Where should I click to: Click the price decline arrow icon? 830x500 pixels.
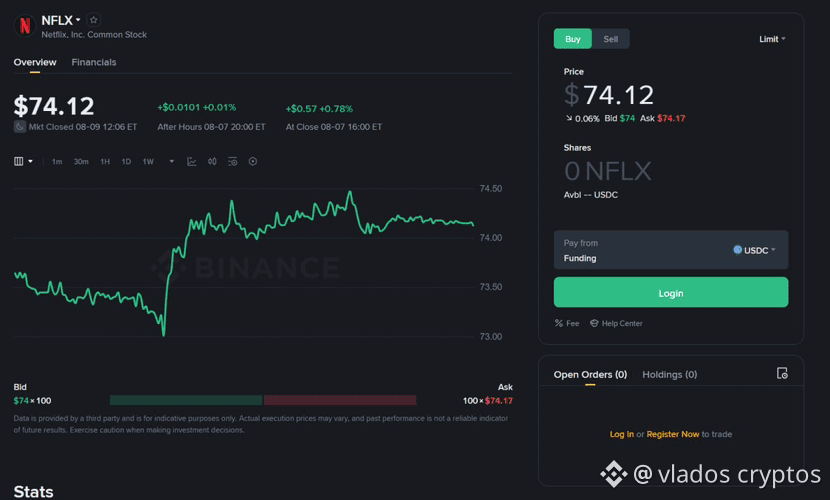(x=569, y=119)
